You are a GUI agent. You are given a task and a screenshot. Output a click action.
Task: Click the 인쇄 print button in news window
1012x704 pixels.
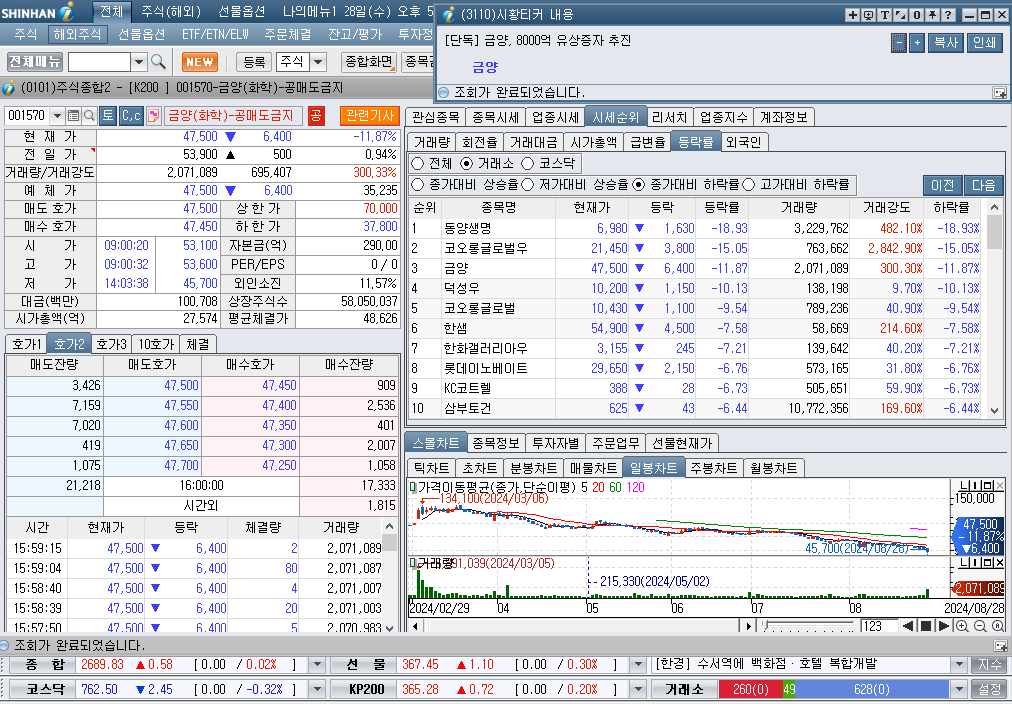pyautogui.click(x=984, y=43)
